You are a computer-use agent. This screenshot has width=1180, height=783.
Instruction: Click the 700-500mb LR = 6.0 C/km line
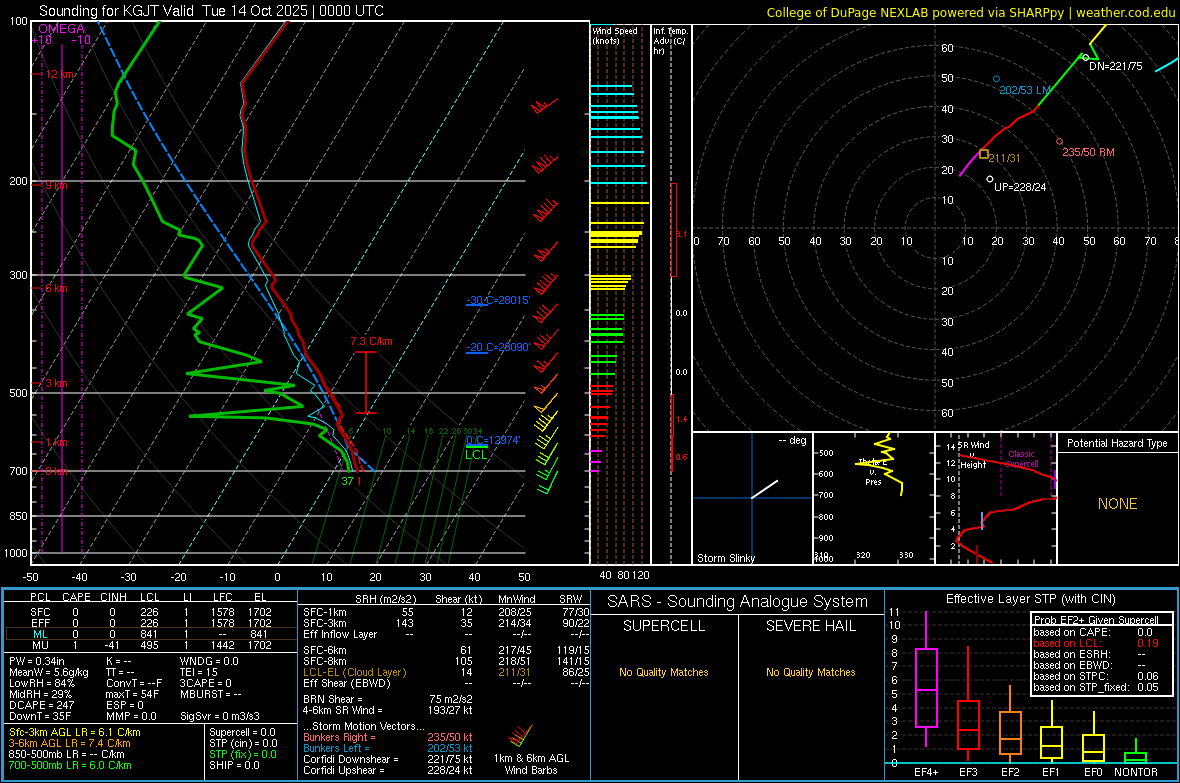tap(69, 765)
